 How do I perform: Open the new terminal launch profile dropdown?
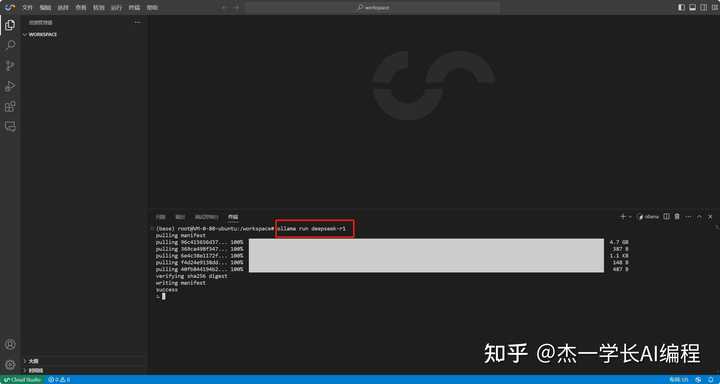(x=630, y=216)
